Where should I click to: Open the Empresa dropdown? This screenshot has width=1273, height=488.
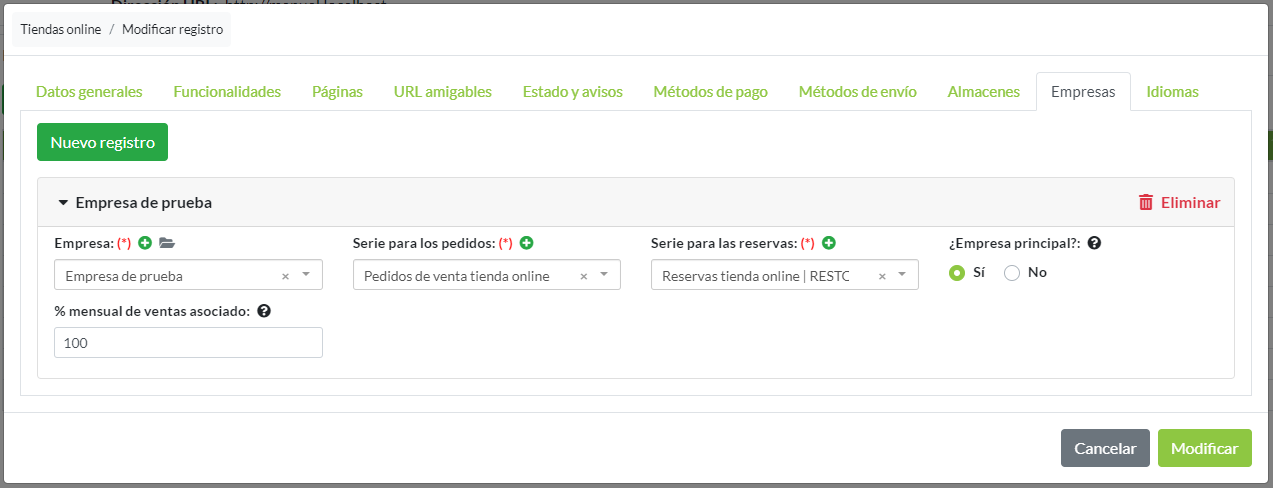tap(306, 275)
